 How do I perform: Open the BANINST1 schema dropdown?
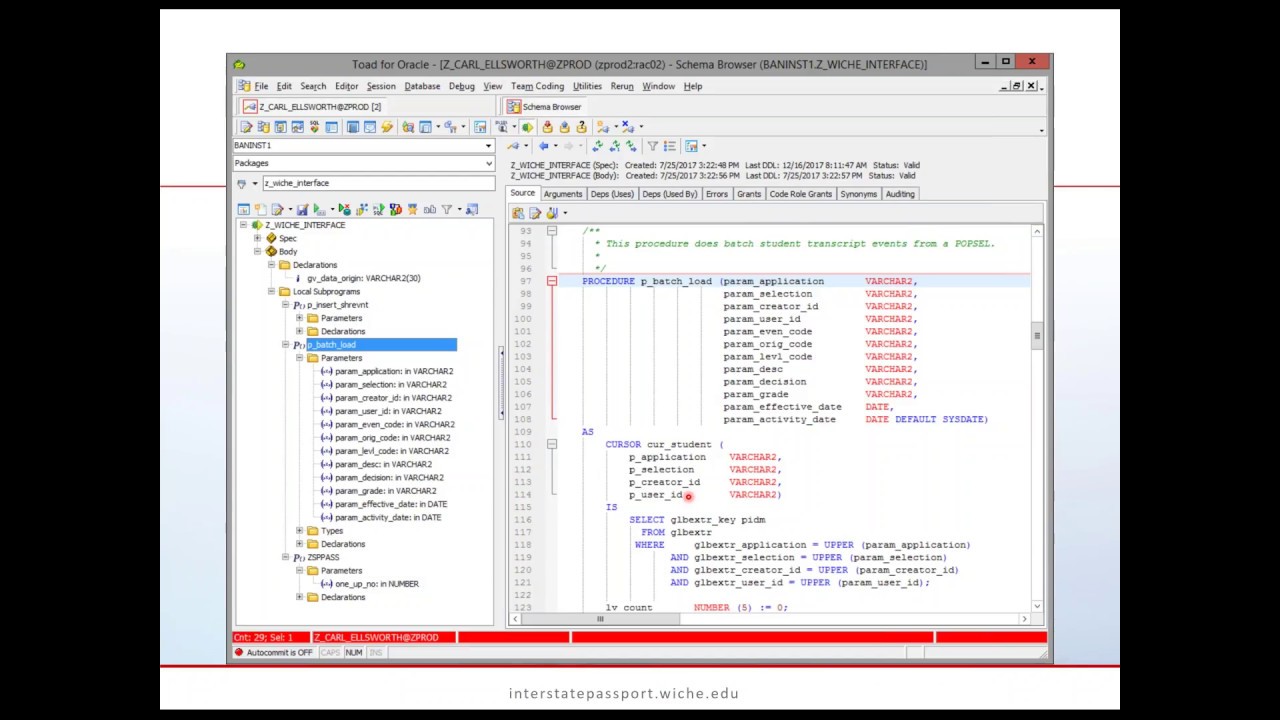[488, 146]
